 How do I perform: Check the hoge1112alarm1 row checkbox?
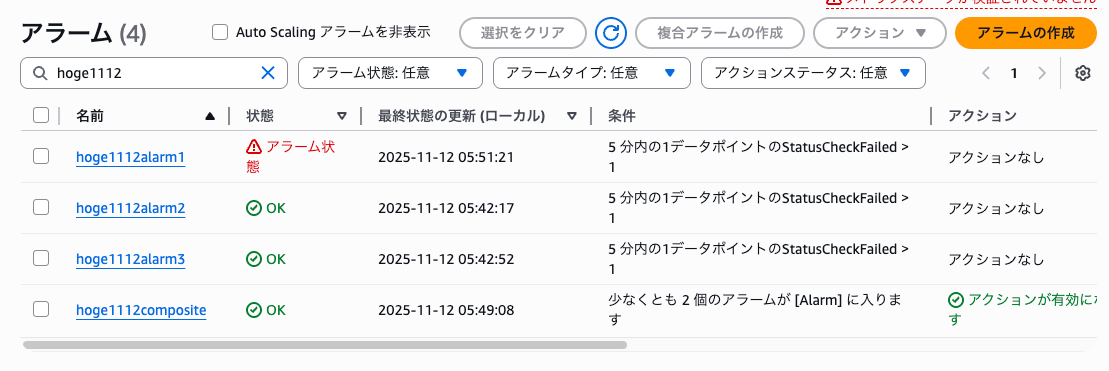pos(41,156)
